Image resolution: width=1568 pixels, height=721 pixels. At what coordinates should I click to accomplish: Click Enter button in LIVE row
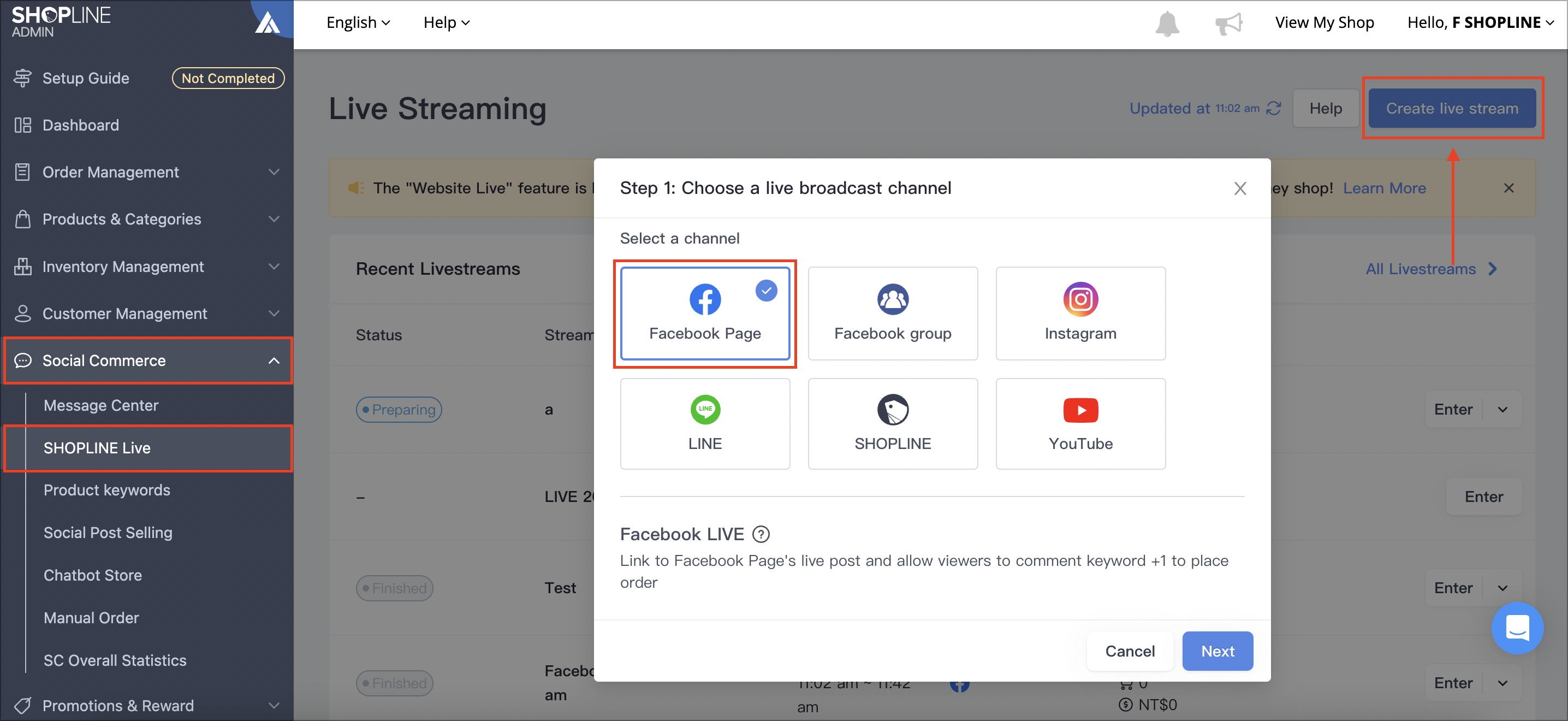coord(1483,497)
